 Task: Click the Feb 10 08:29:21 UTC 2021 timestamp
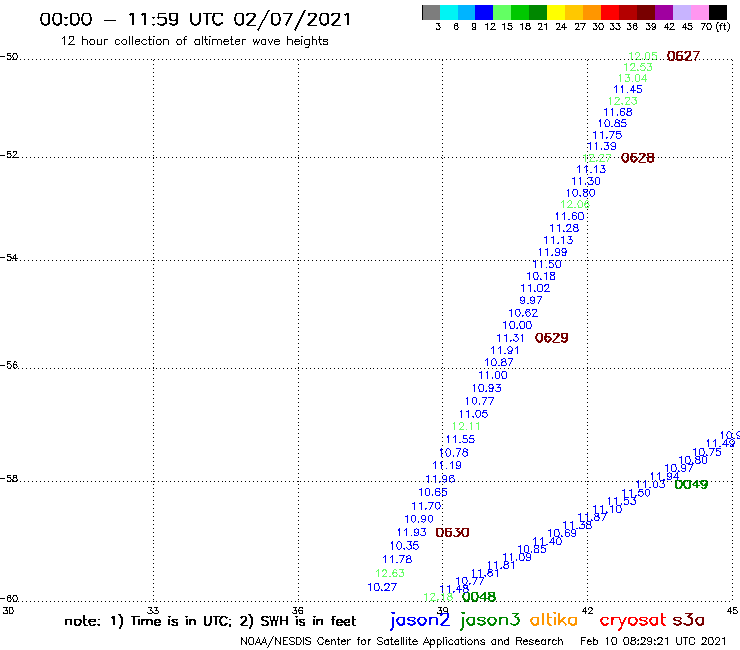pos(653,641)
